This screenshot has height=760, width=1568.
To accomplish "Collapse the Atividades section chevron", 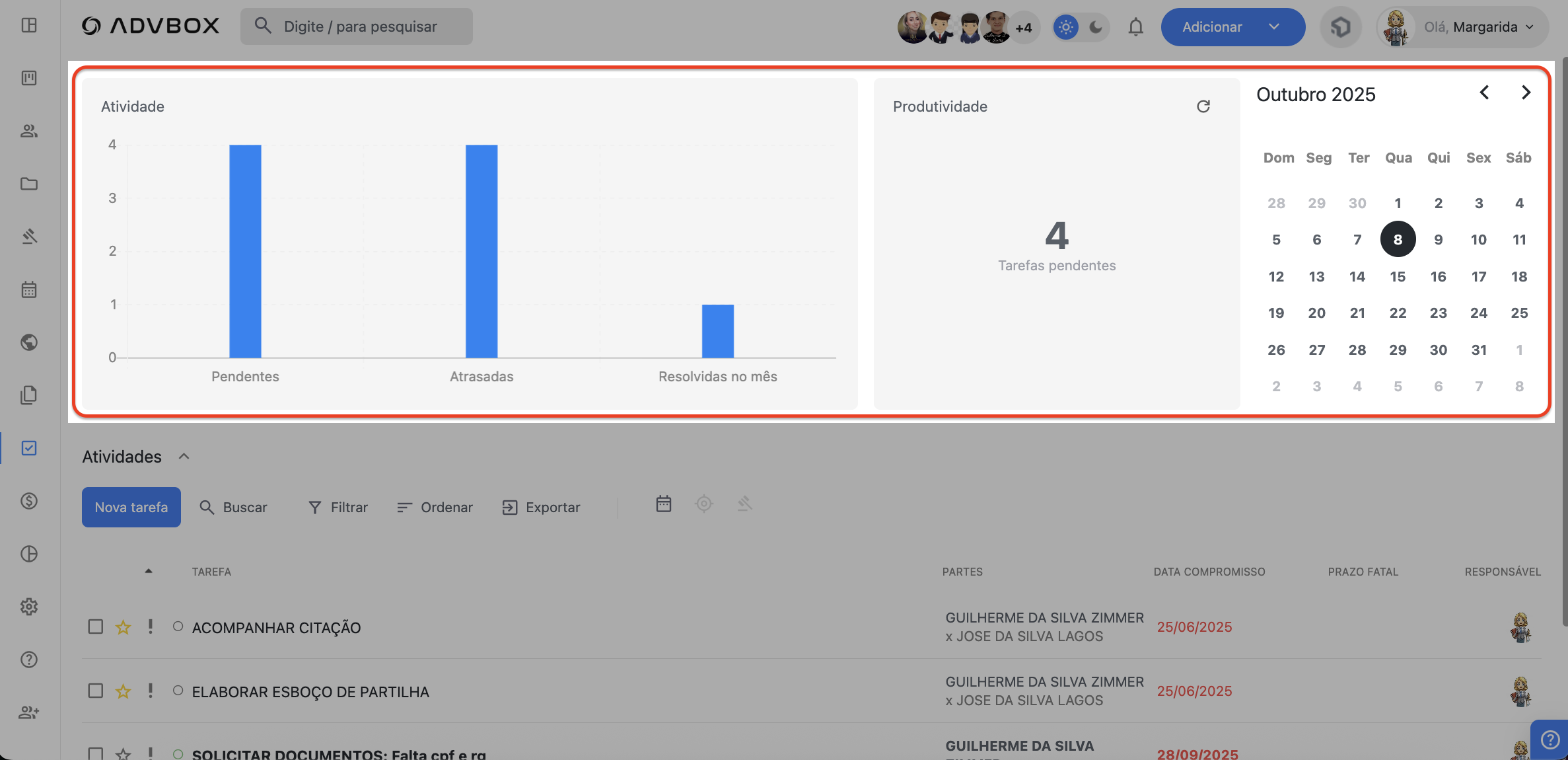I will pyautogui.click(x=184, y=457).
